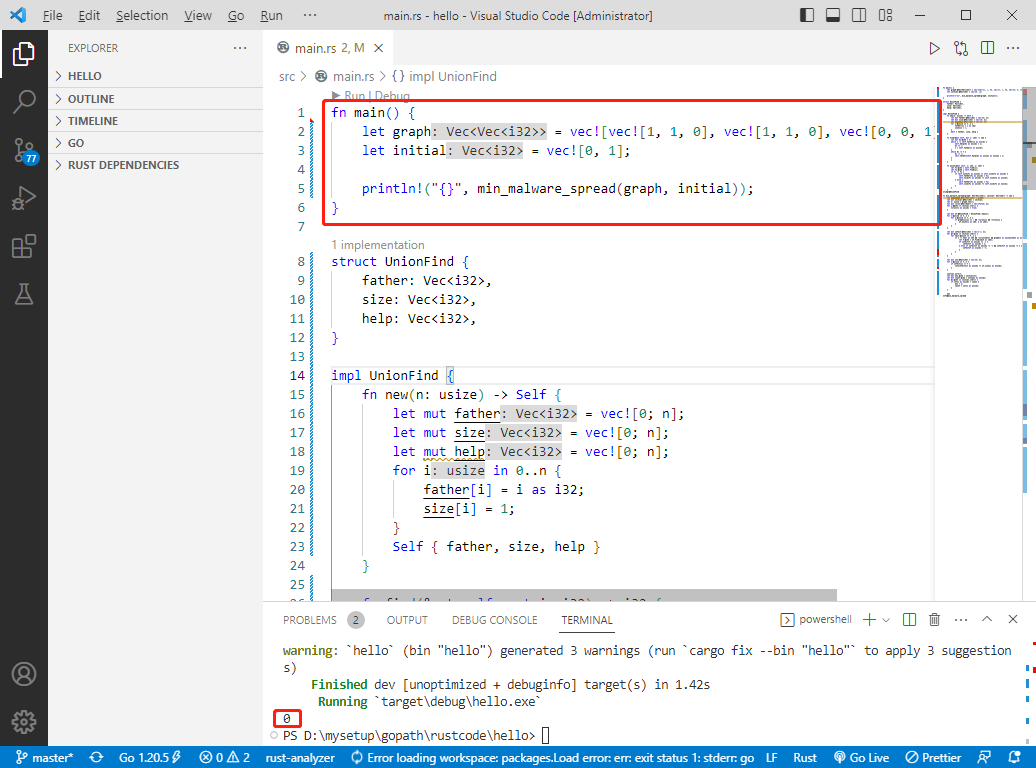Open Customize Layout icon
1036x768 pixels.
coord(885,15)
